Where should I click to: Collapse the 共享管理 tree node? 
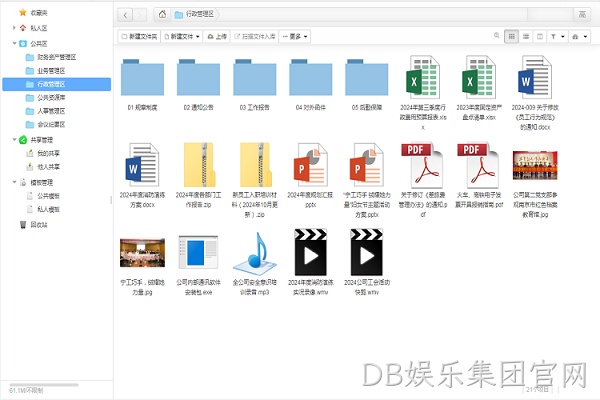[x=14, y=140]
